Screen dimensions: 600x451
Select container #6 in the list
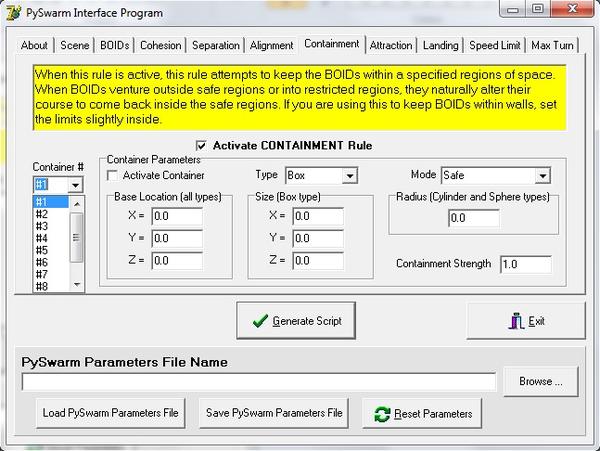tap(51, 262)
